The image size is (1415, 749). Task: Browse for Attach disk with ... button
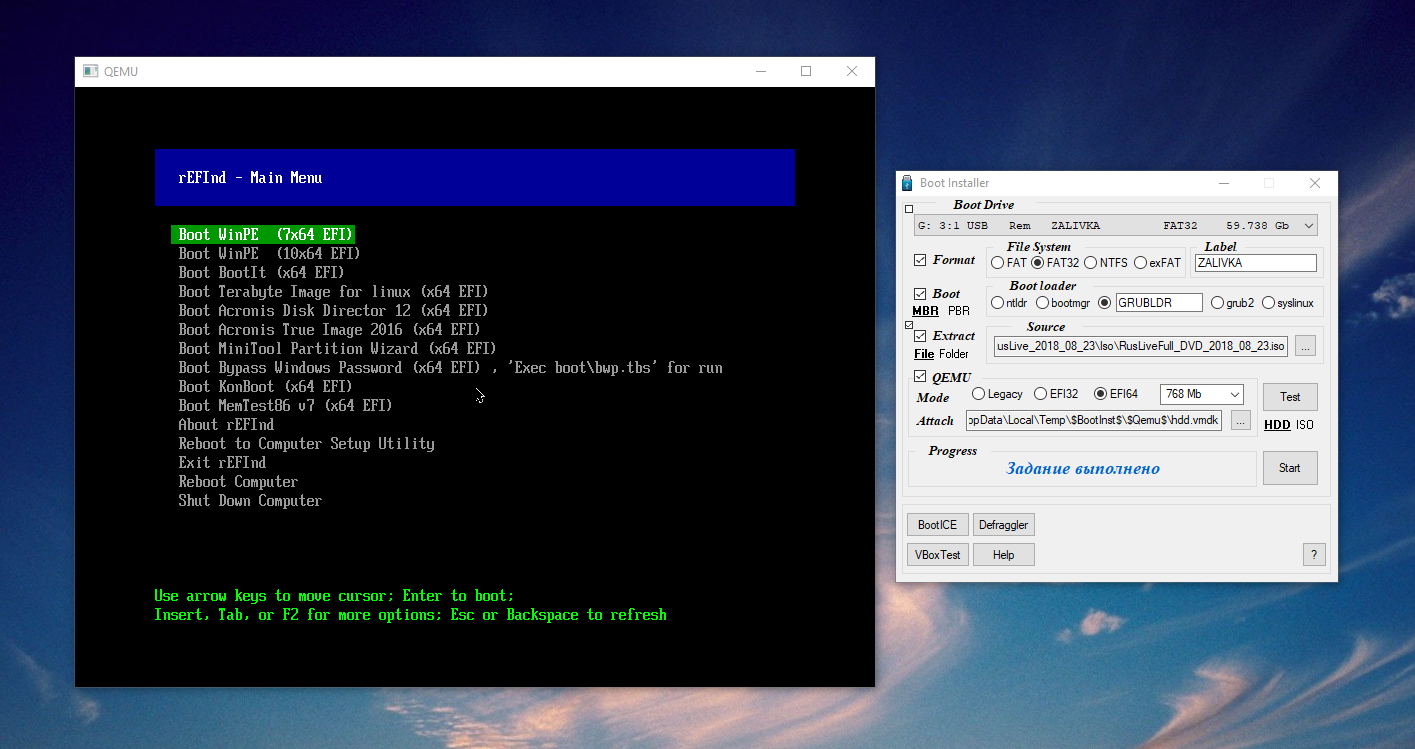click(1241, 421)
